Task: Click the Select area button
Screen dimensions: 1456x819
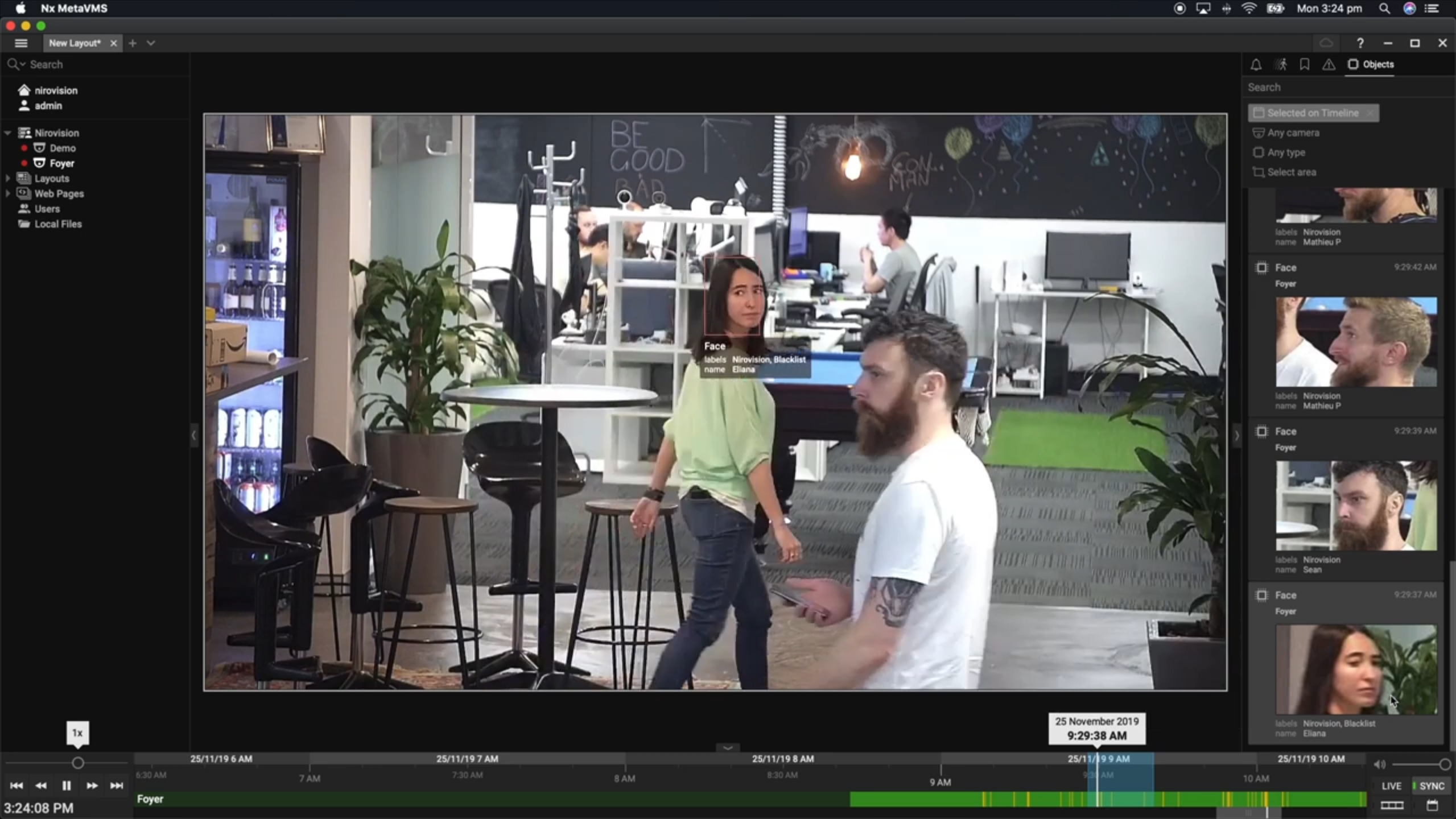Action: click(1291, 172)
